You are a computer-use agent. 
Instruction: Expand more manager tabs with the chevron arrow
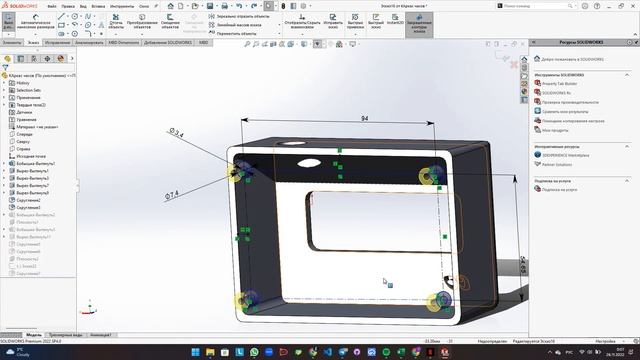pos(72,59)
